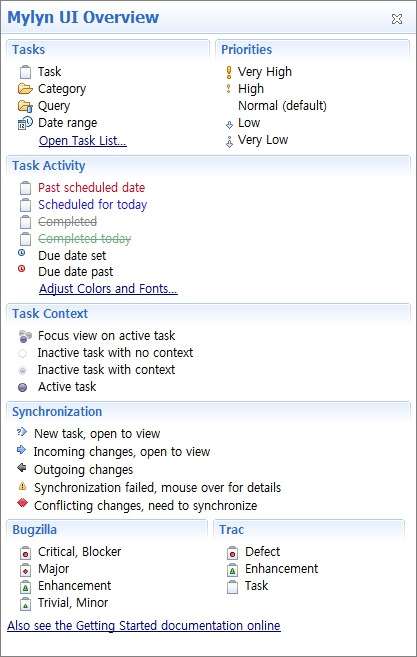Click the Query label

point(54,106)
